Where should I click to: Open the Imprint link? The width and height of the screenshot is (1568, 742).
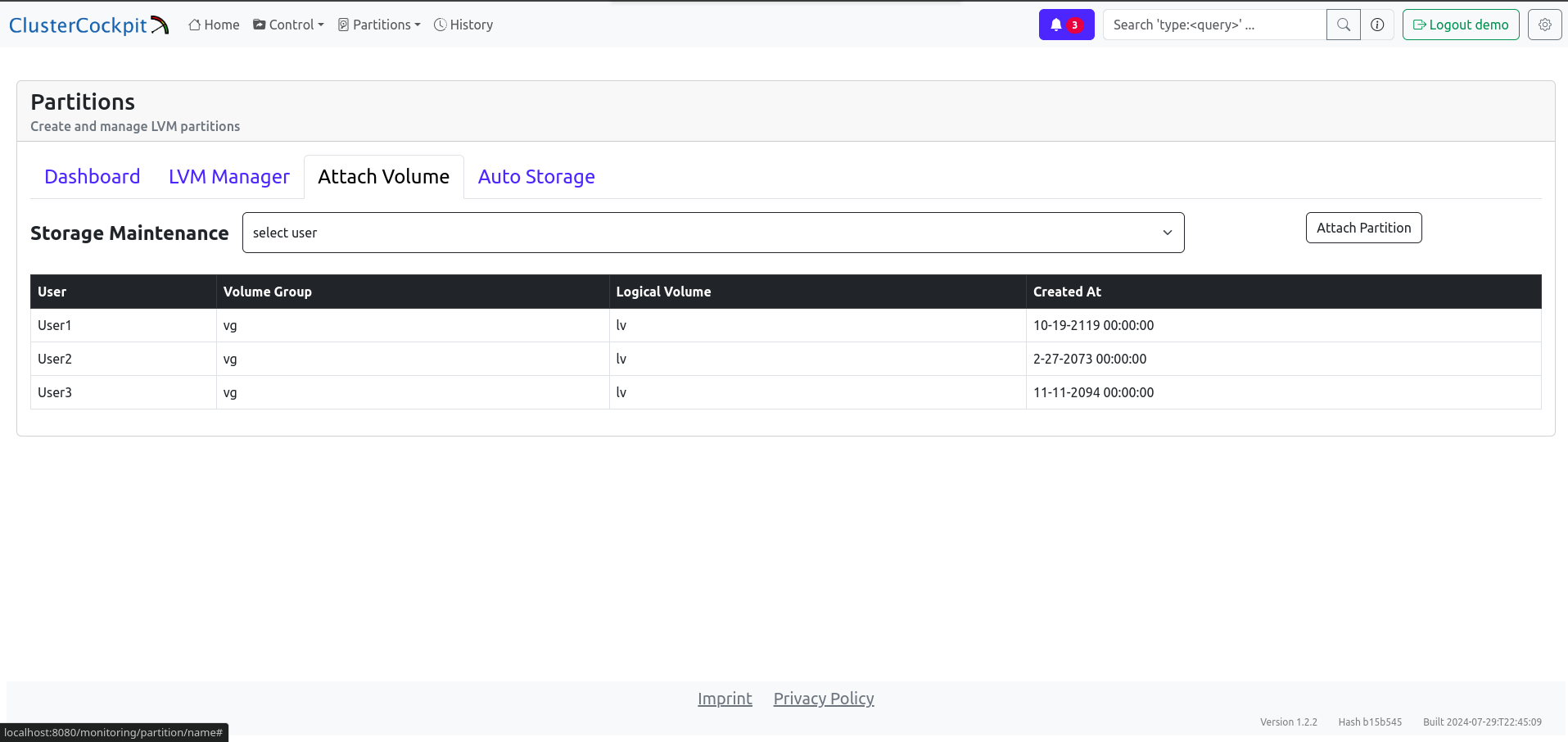point(725,699)
